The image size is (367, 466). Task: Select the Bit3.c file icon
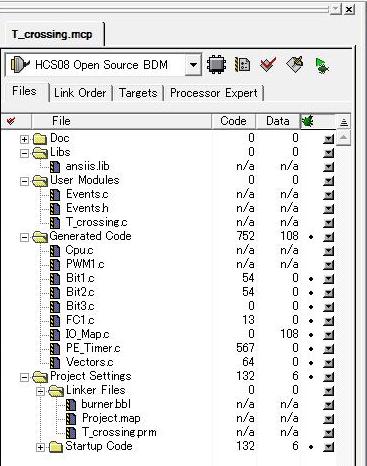tap(55, 307)
